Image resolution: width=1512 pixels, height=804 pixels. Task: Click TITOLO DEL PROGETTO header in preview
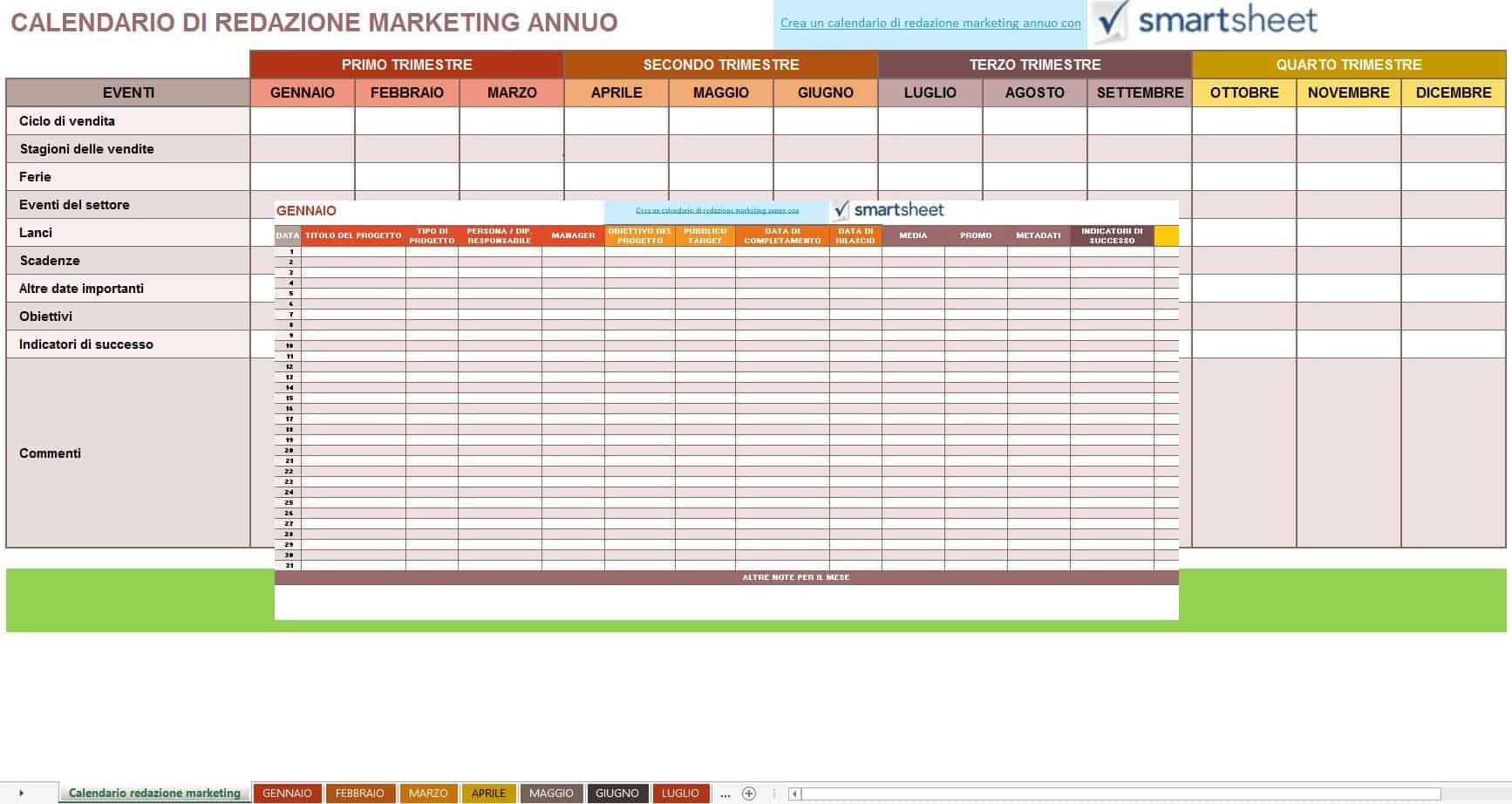(353, 235)
